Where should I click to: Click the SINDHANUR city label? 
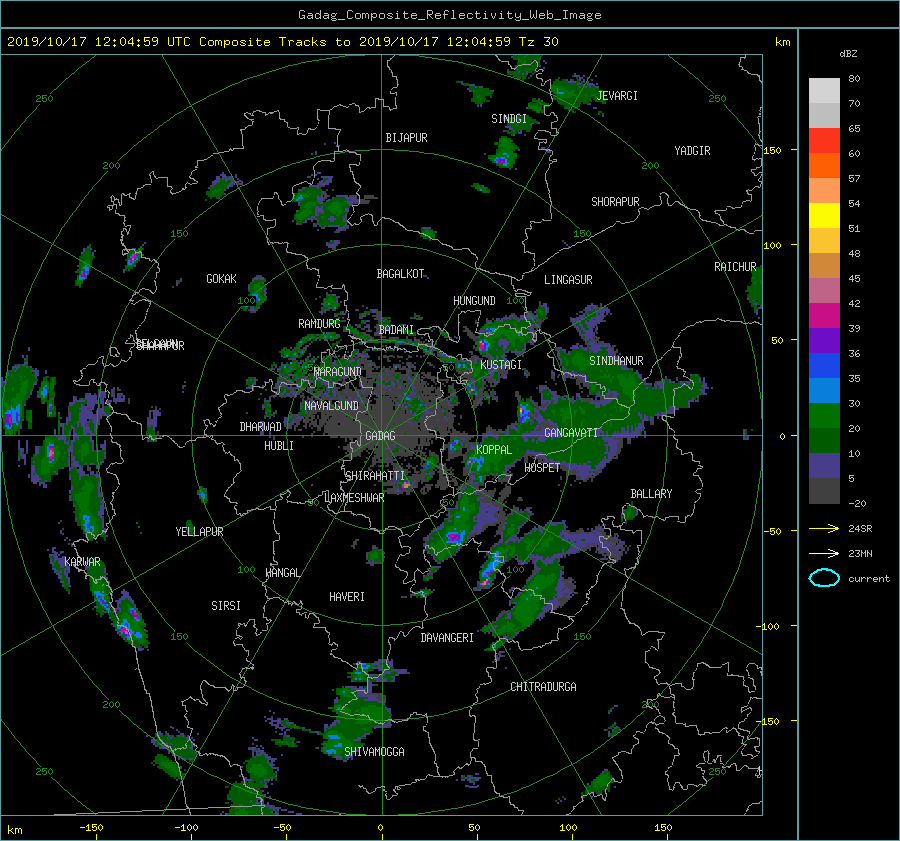coord(616,361)
